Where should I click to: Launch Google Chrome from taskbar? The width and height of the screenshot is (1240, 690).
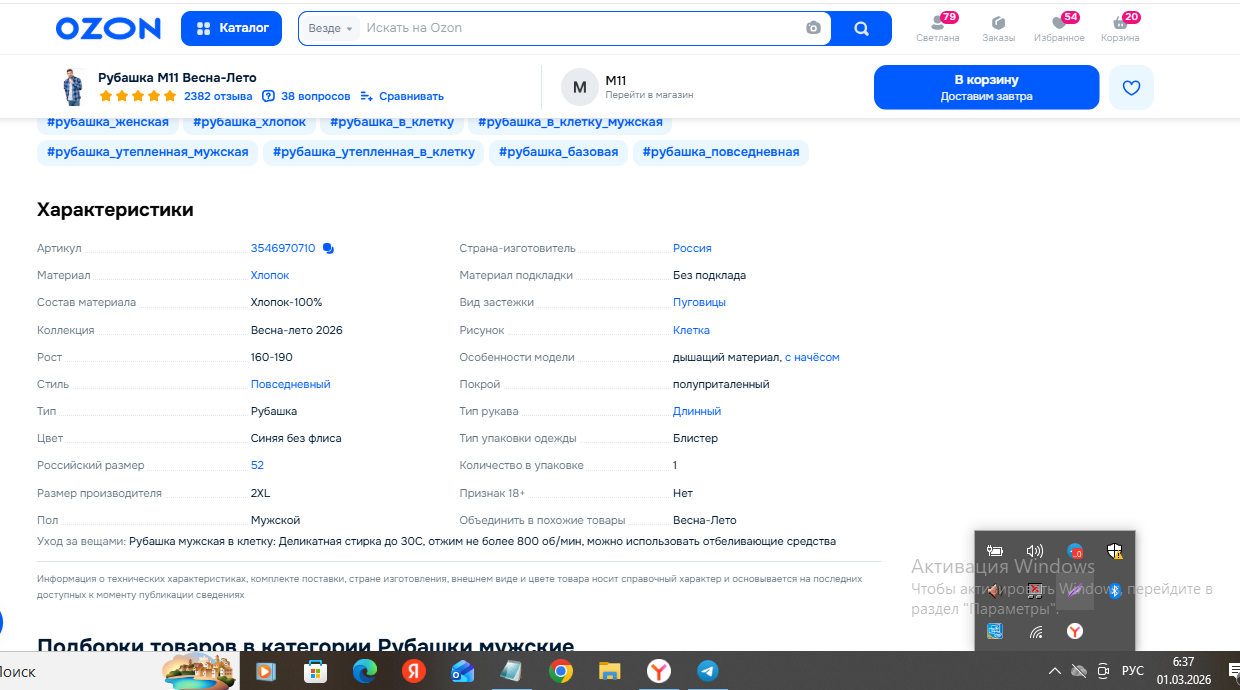(x=560, y=671)
